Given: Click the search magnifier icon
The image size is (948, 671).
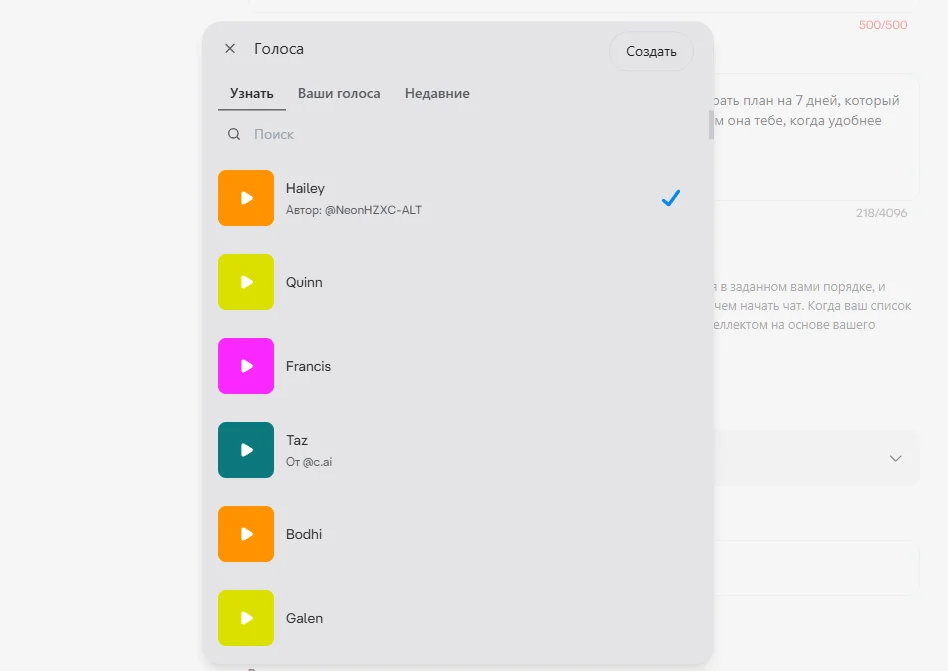Looking at the screenshot, I should [234, 134].
